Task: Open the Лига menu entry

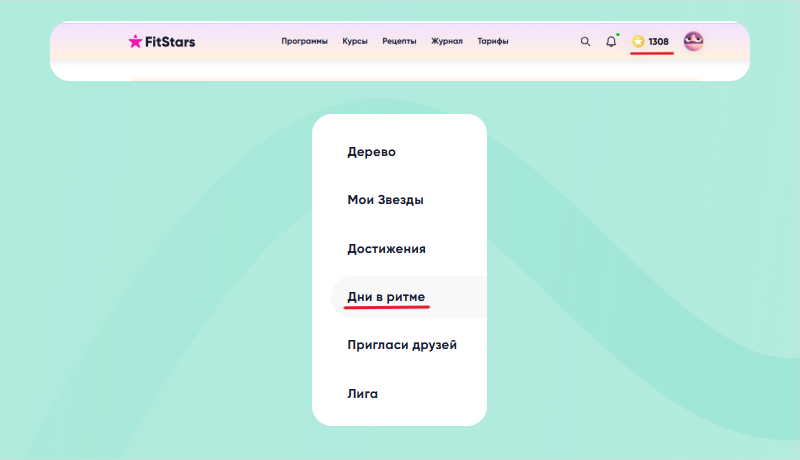Action: 362,394
